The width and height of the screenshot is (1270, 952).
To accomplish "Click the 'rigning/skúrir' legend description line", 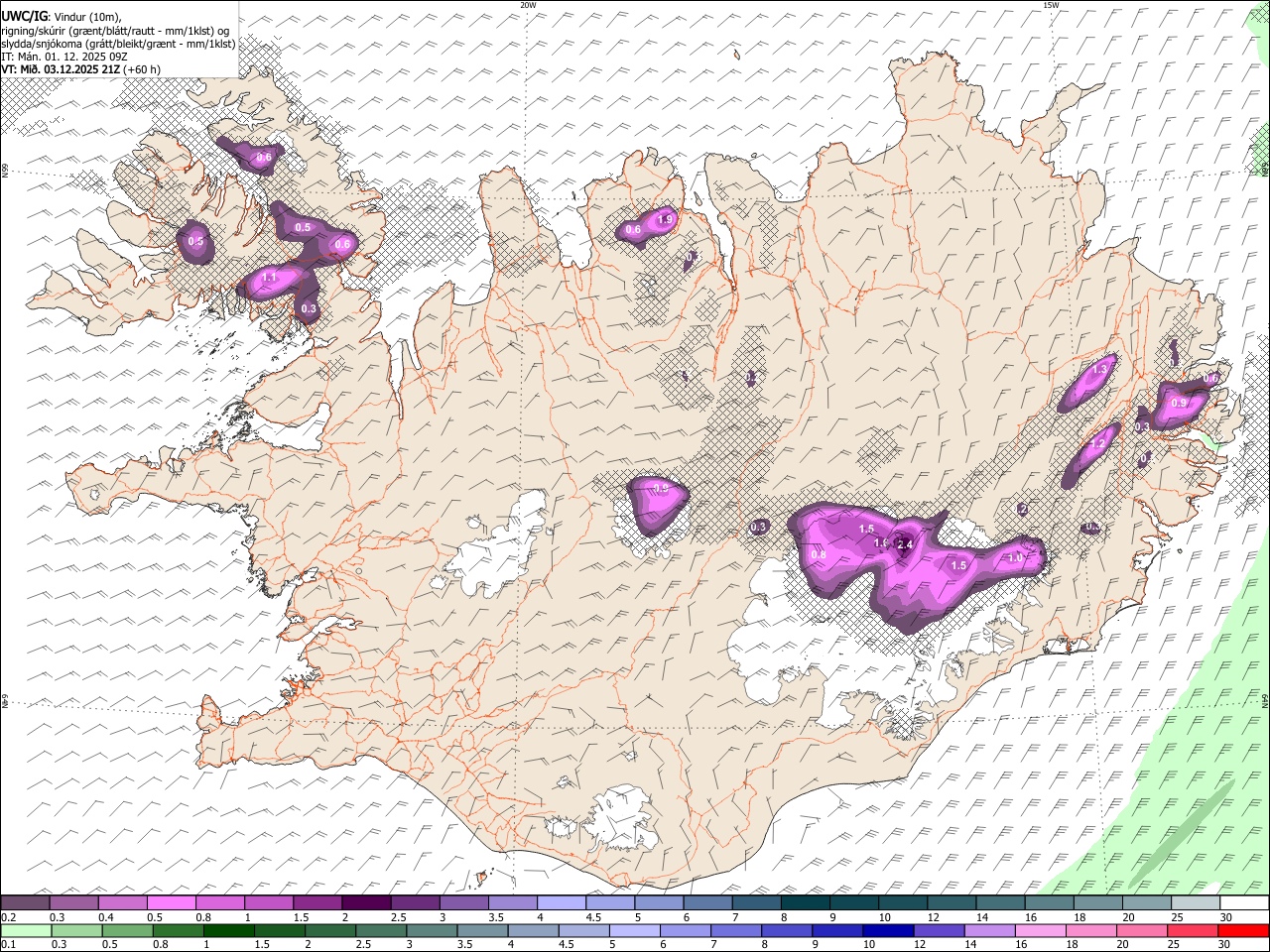I will 115,31.
